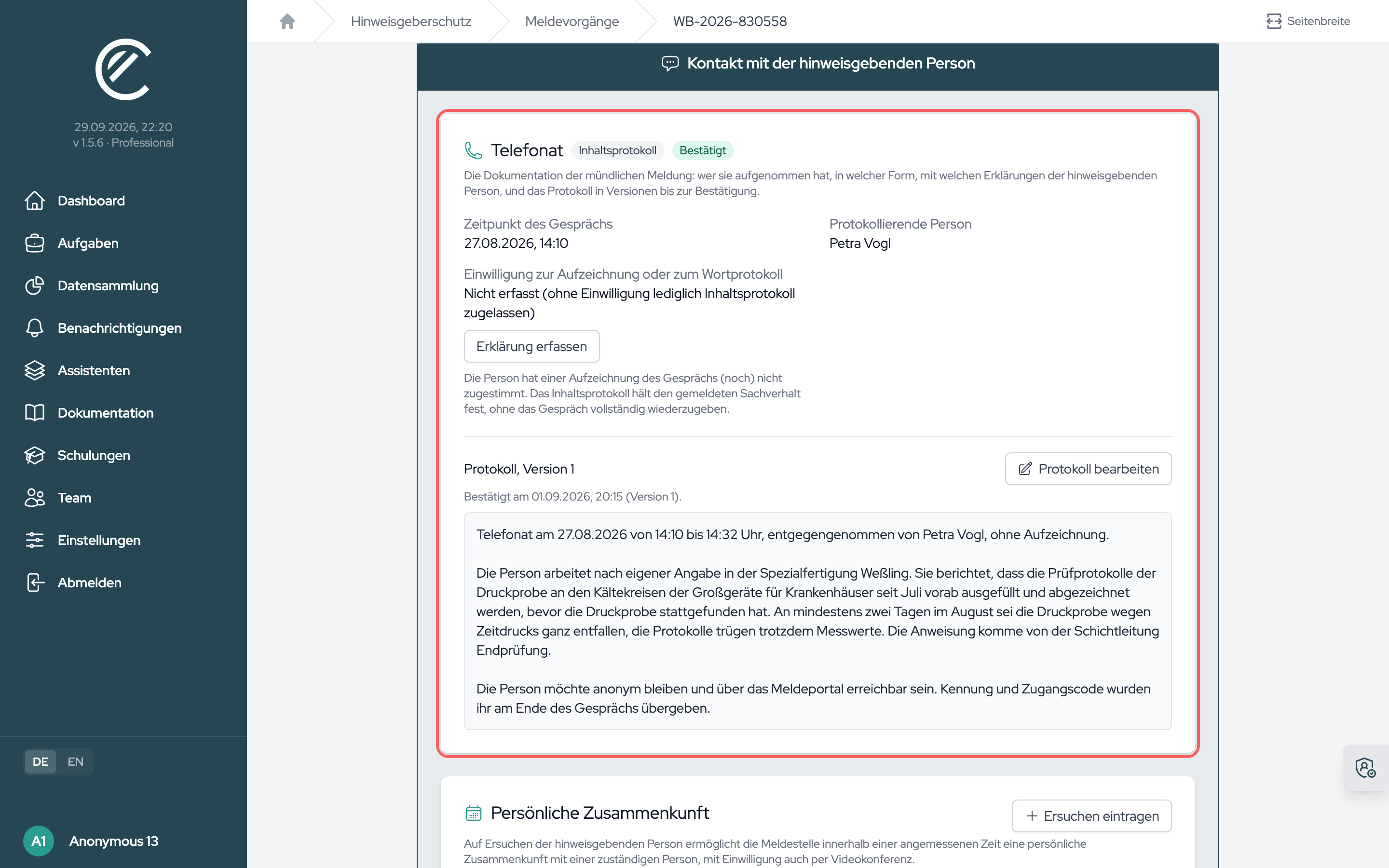Click the 'Protokoll, Version 1' heading
Screen dimensions: 1389x868
[519, 469]
